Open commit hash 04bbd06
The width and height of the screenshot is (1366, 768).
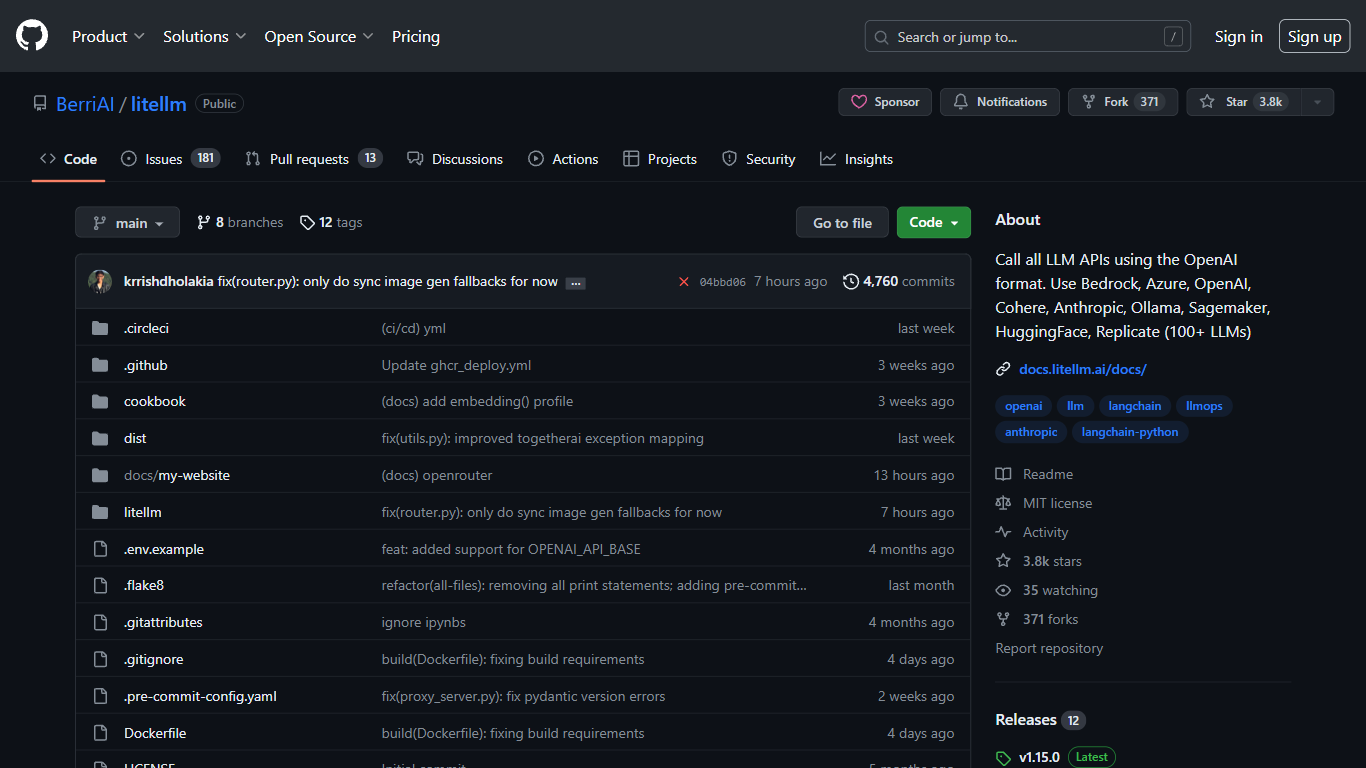[722, 282]
